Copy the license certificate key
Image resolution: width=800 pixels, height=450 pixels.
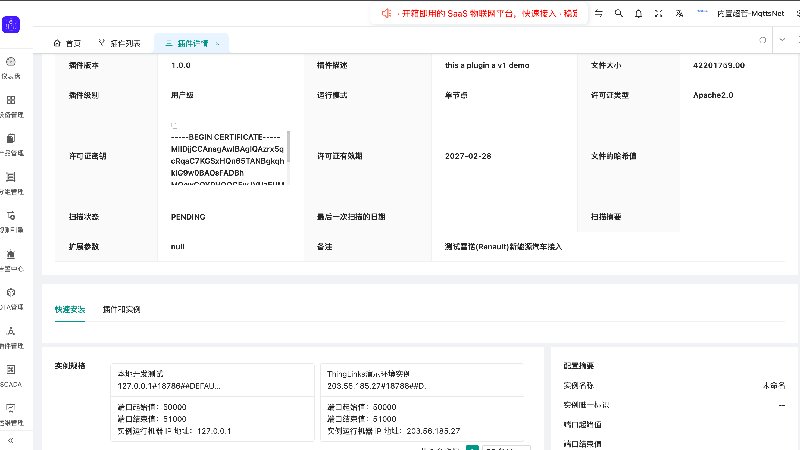[174, 126]
